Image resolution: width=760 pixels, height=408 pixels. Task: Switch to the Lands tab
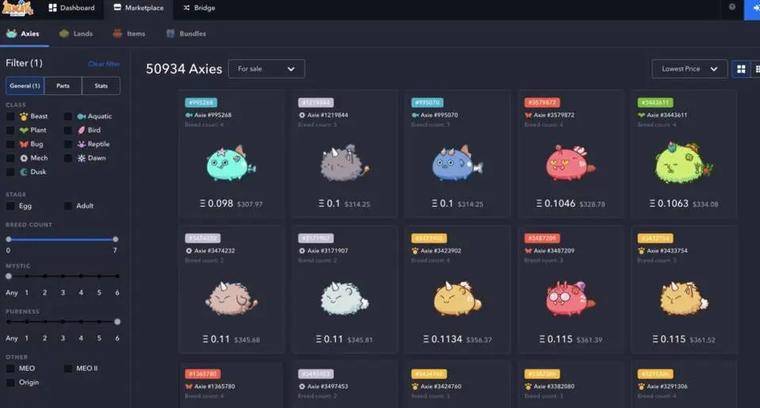tap(76, 33)
